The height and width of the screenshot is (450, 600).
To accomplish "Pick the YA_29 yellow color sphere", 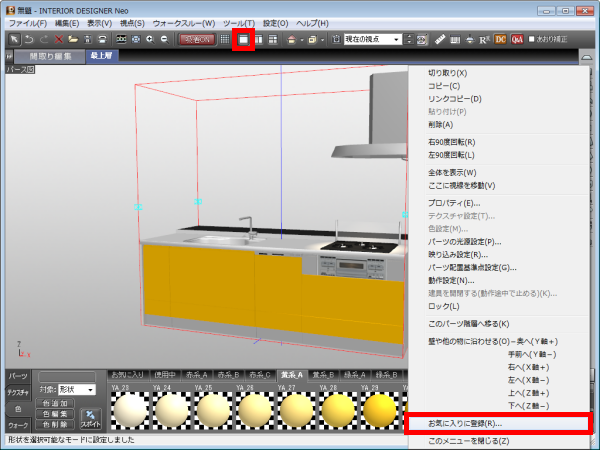I will click(378, 410).
